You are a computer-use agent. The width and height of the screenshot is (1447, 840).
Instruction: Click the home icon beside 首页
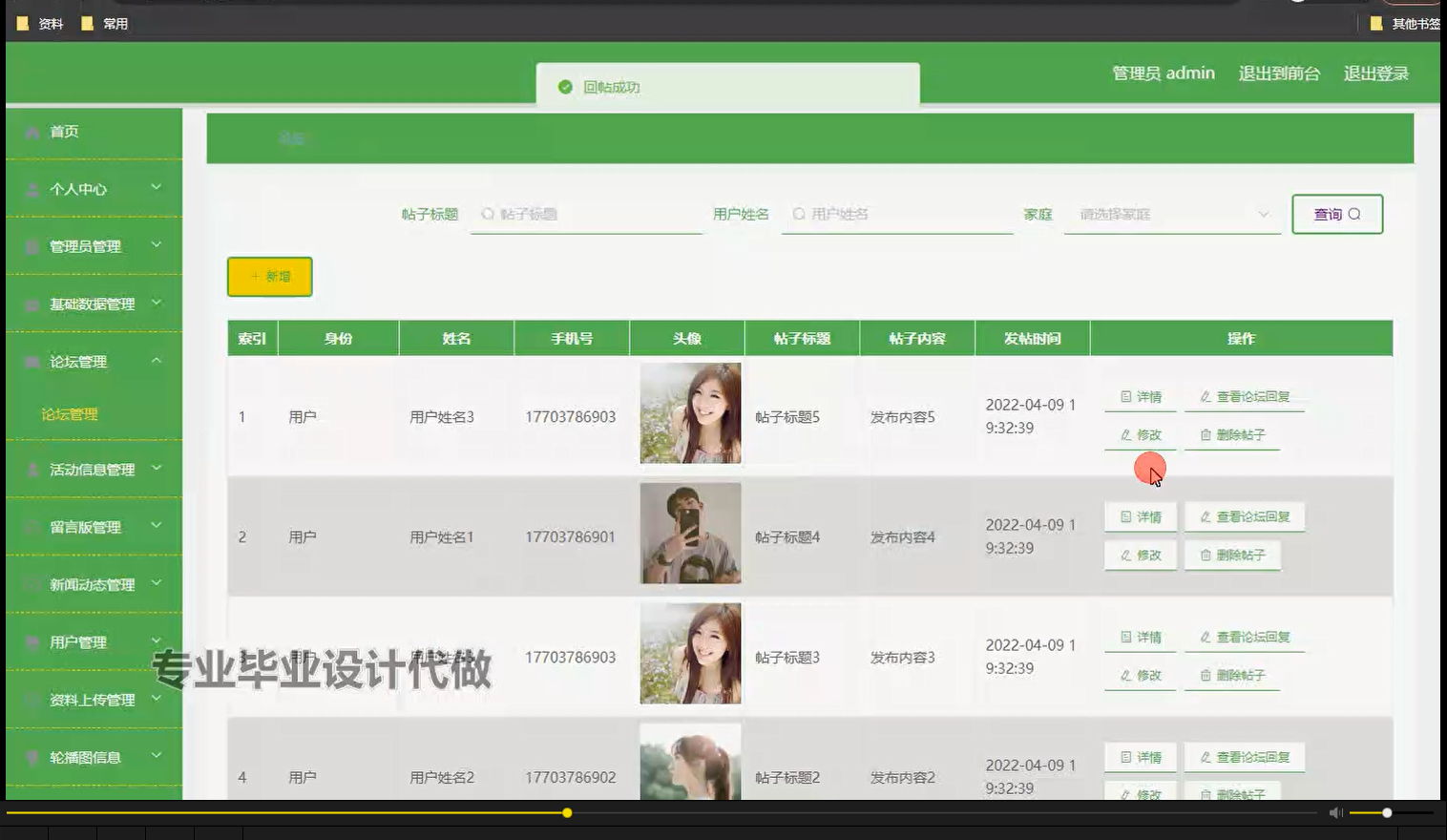tap(31, 132)
